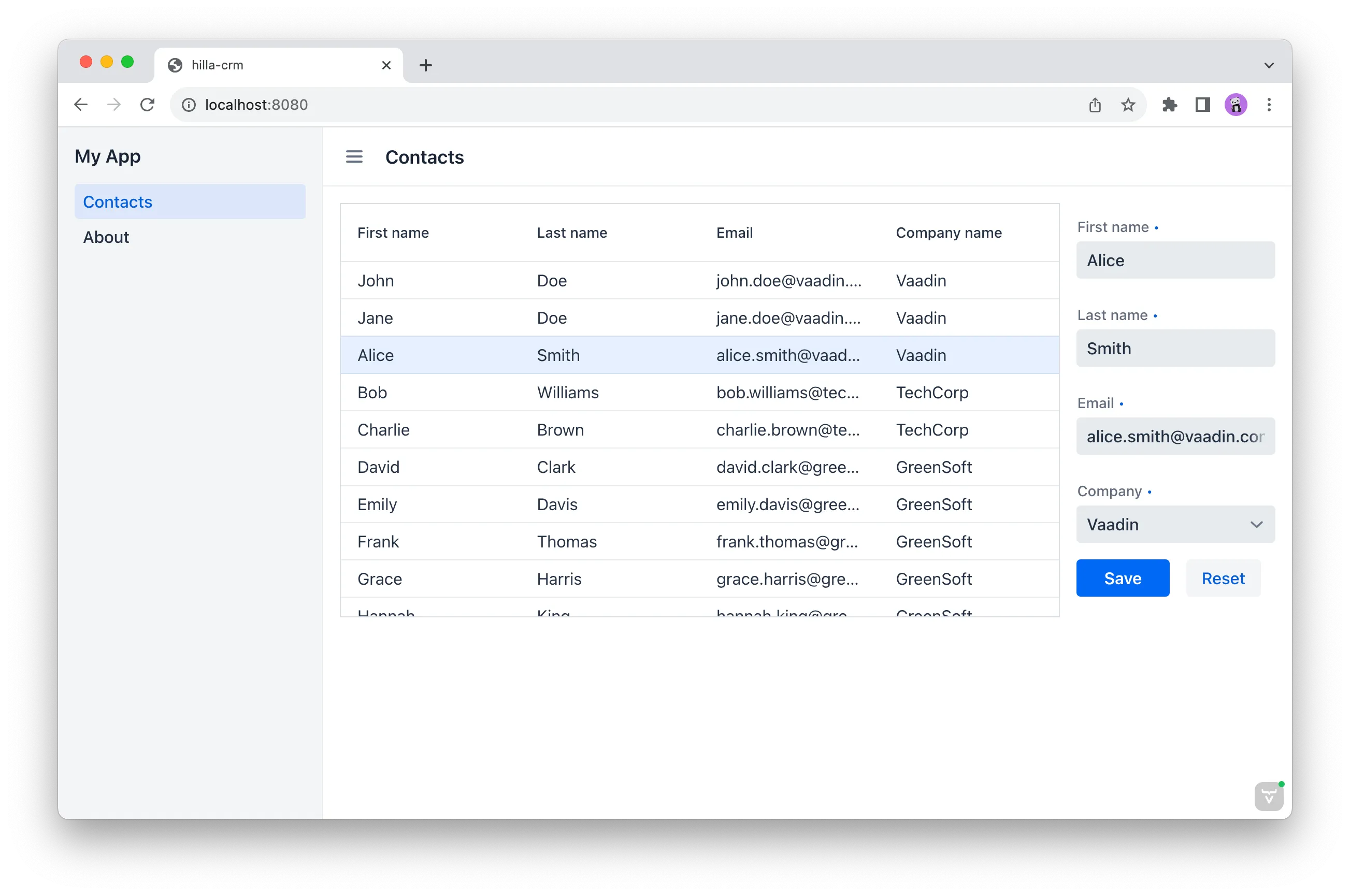Click the Contacts sidebar item
1350x896 pixels.
pyautogui.click(x=117, y=201)
